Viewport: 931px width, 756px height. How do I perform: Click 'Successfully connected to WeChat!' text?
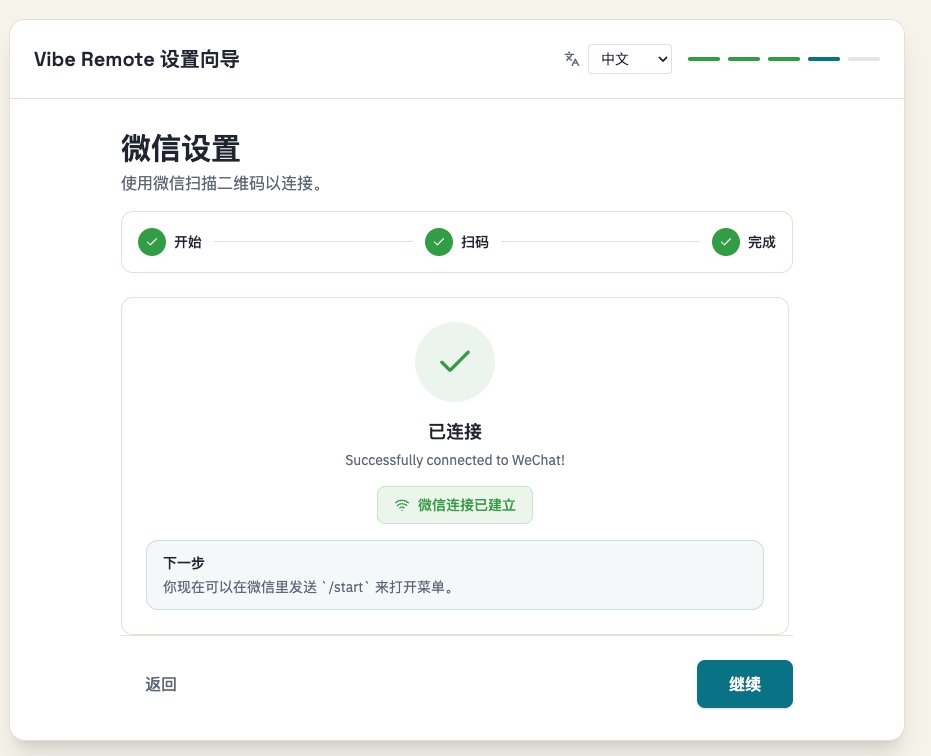[x=455, y=460]
